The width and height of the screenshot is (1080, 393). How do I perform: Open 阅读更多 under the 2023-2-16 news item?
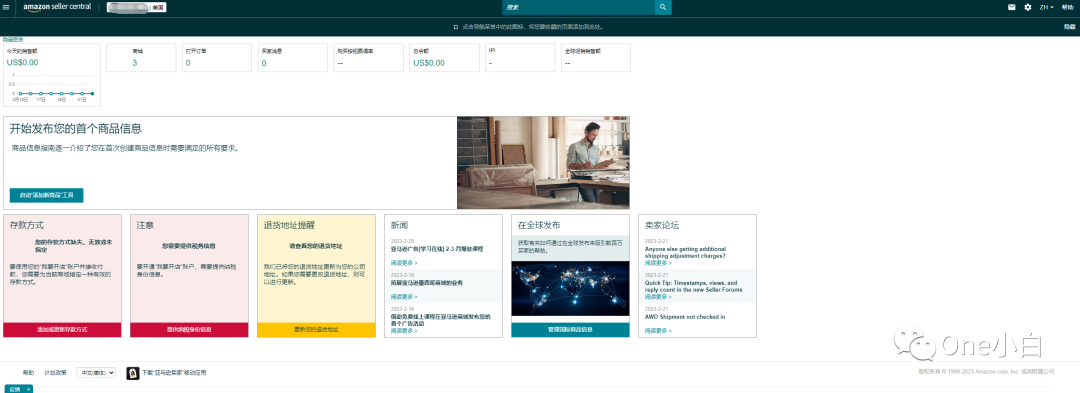pos(404,330)
